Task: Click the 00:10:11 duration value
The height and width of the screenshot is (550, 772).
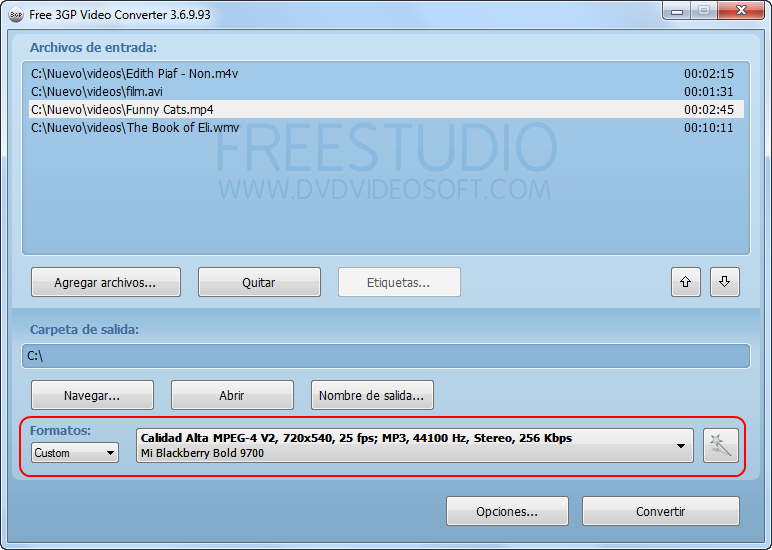Action: click(708, 128)
